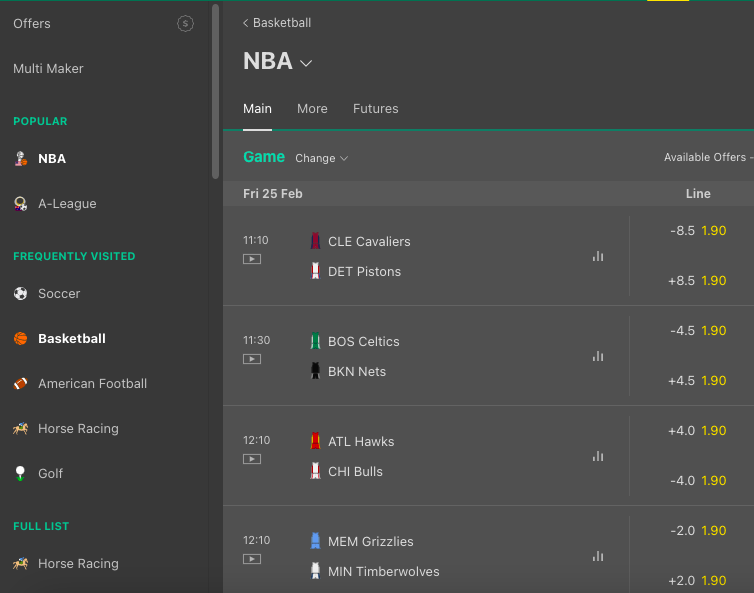
Task: View stats chart for Grizzlies vs Timberwolves
Action: (598, 556)
